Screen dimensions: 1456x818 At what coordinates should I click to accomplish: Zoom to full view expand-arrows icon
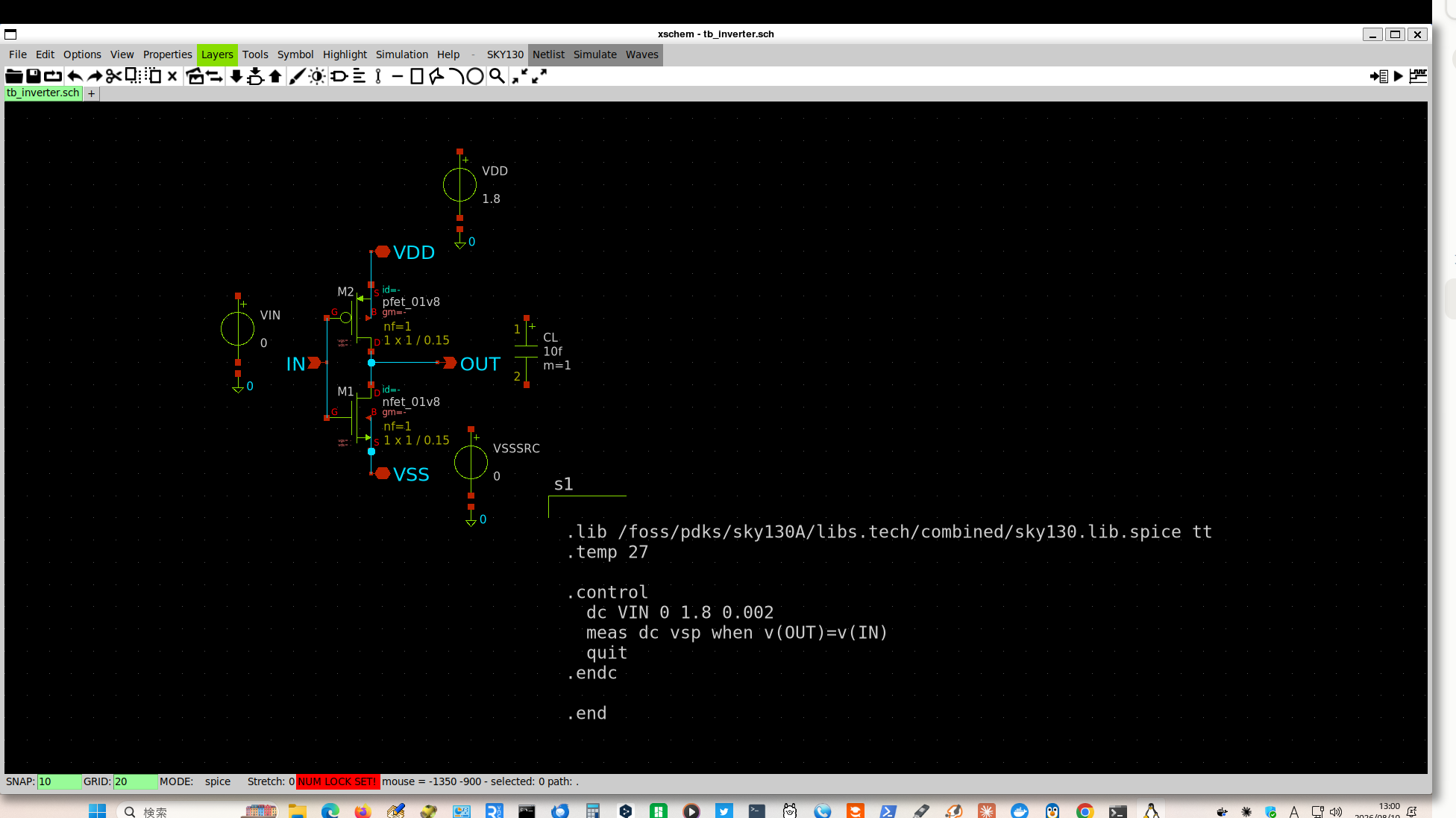[539, 76]
